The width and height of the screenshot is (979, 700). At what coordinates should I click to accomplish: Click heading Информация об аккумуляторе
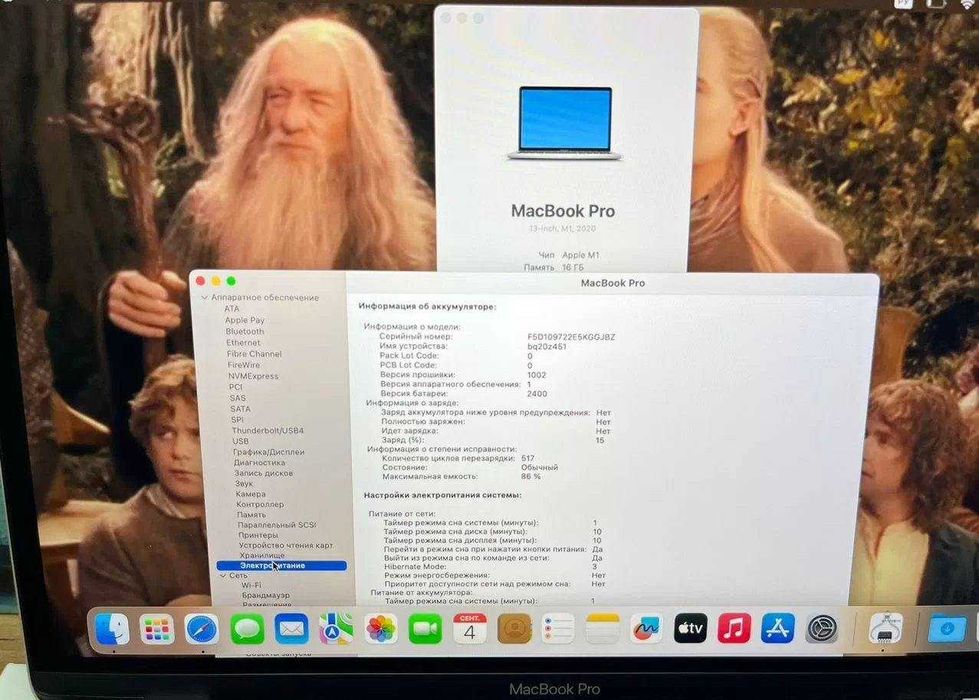tap(427, 307)
